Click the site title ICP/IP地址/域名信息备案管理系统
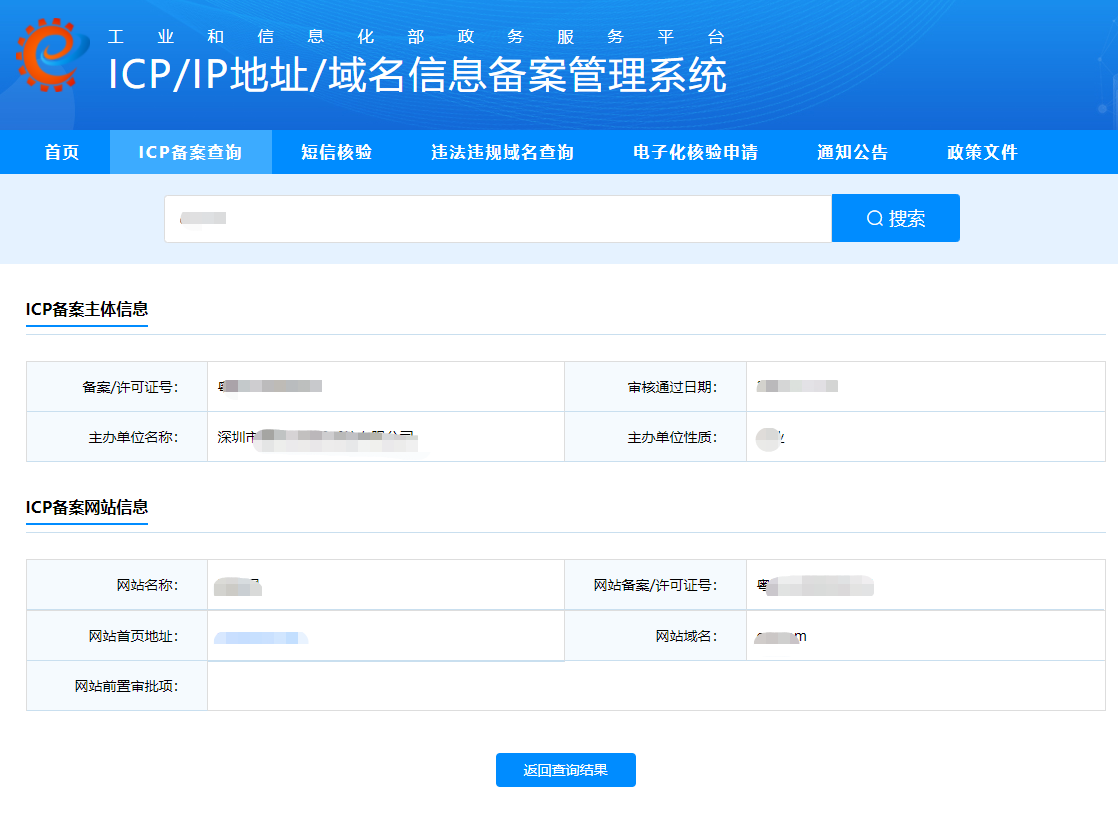The image size is (1118, 821). [x=417, y=76]
